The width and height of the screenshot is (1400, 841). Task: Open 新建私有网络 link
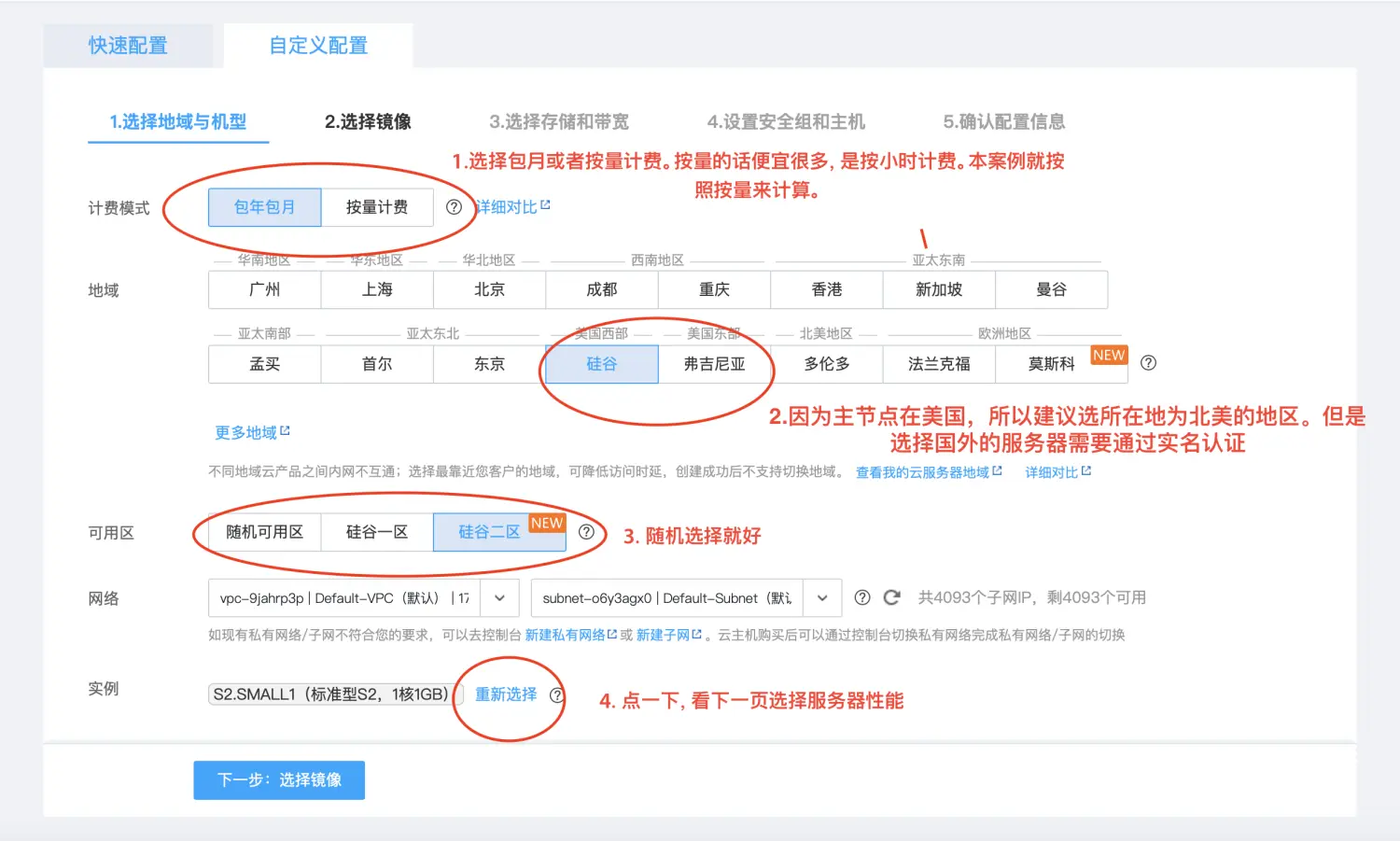point(571,635)
